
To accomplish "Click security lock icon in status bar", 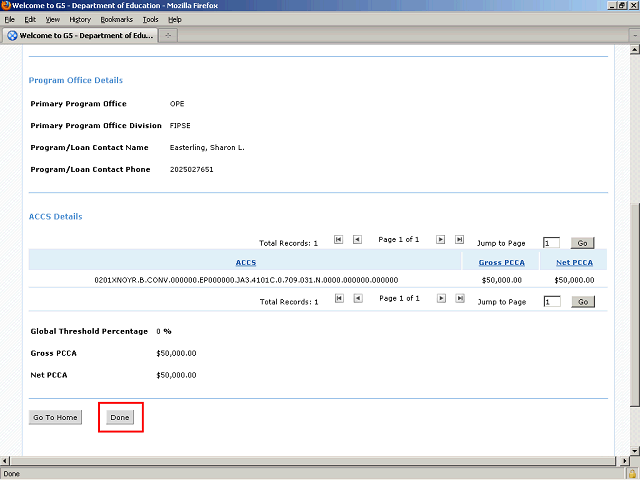I will click(633, 474).
